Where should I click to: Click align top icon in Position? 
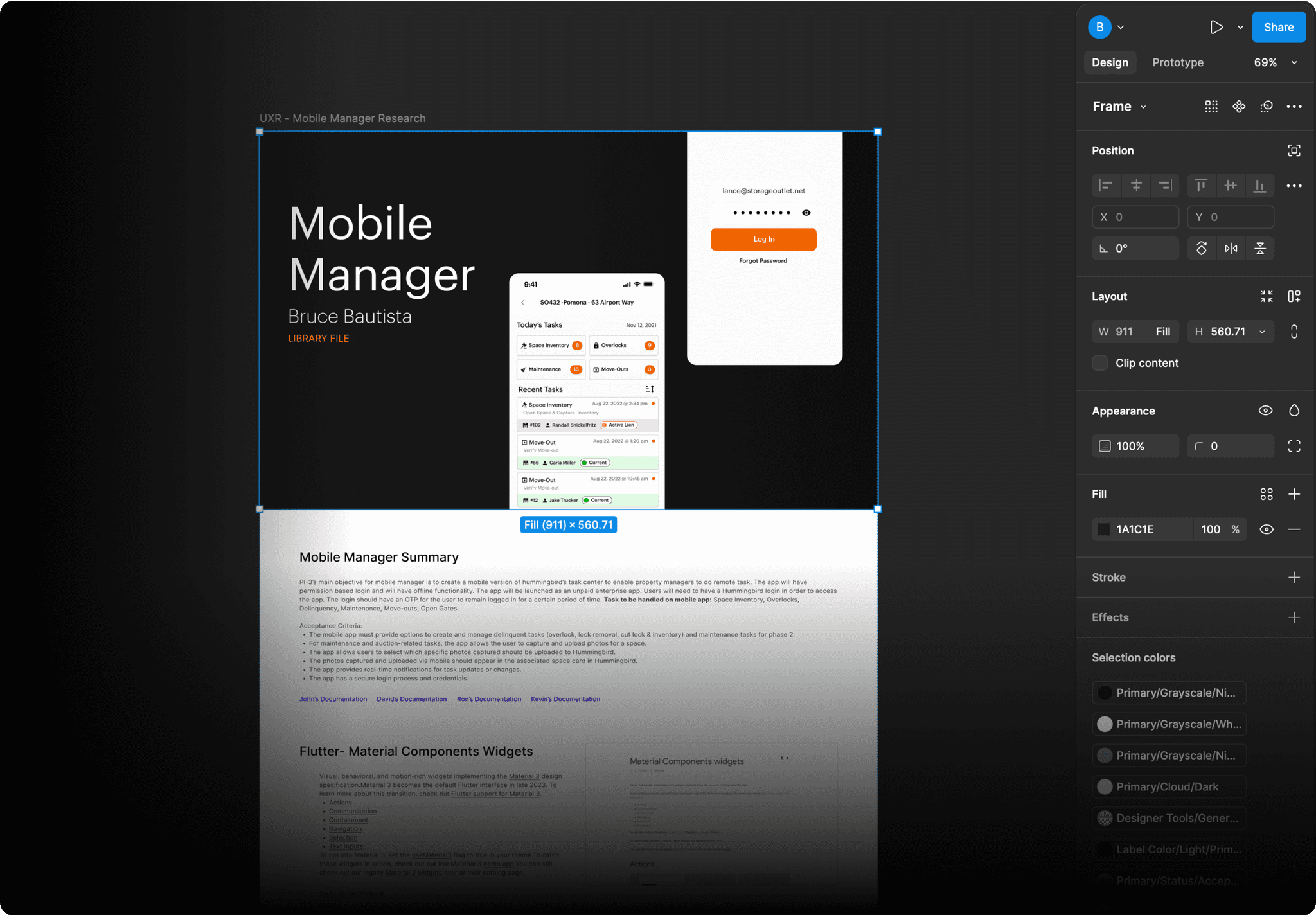point(1200,186)
